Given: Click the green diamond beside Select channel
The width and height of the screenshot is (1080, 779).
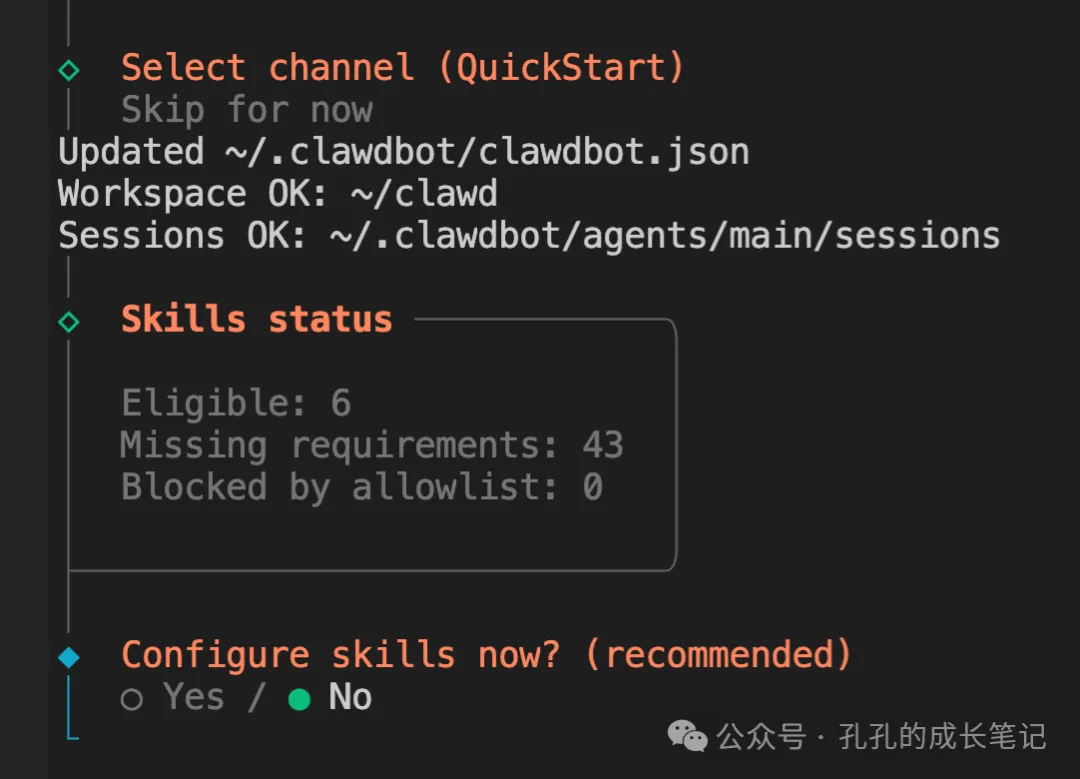Looking at the screenshot, I should coord(68,70).
